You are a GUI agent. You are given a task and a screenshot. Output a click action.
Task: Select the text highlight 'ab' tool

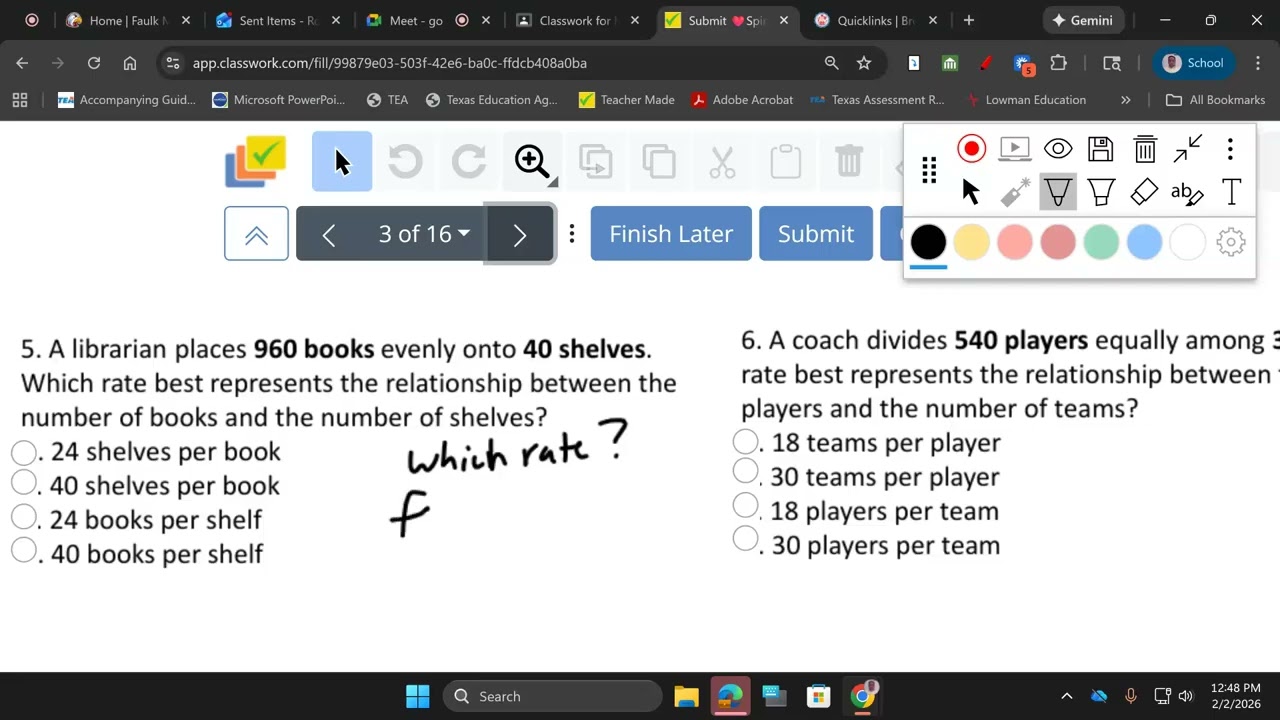(x=1187, y=193)
